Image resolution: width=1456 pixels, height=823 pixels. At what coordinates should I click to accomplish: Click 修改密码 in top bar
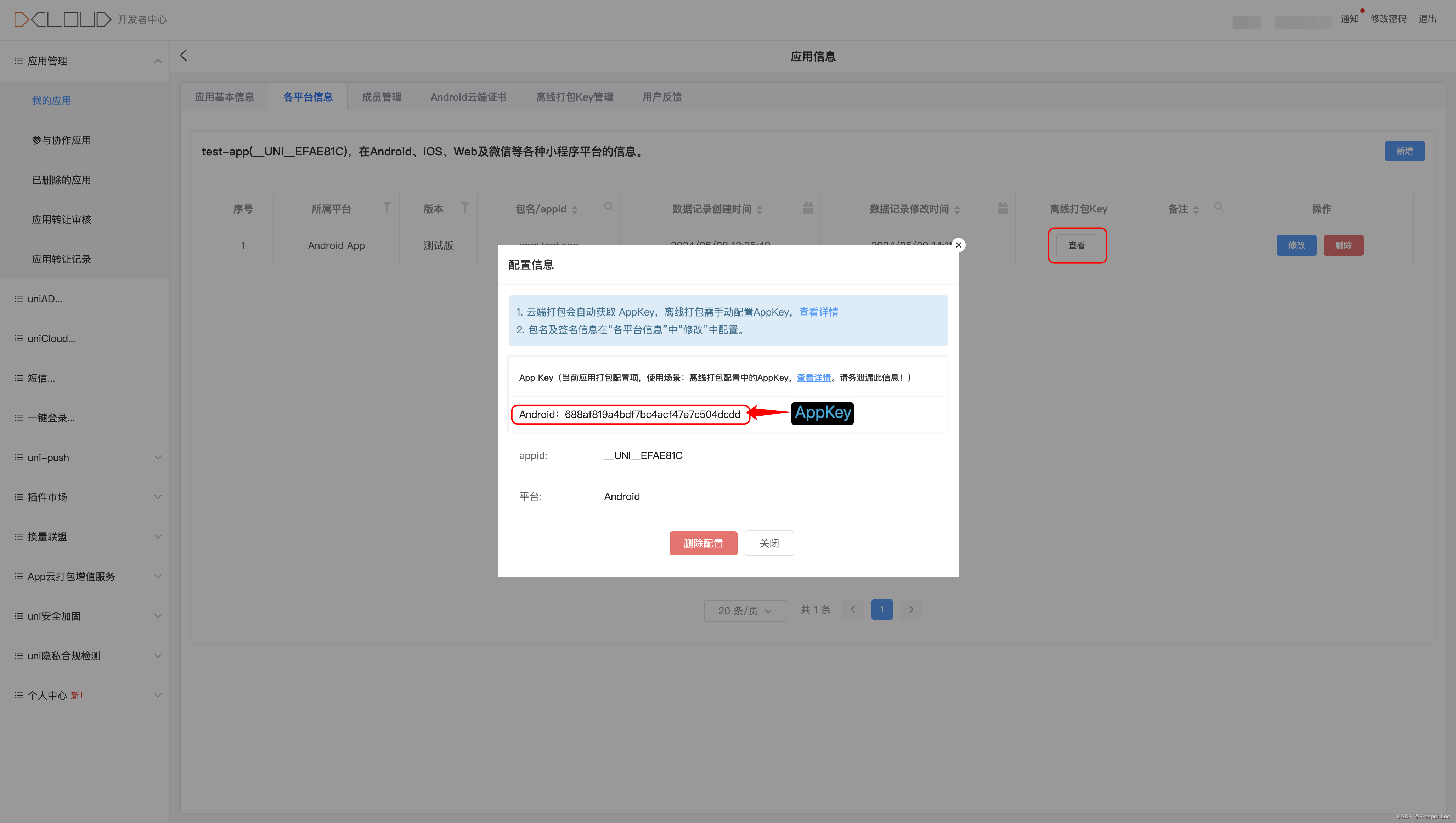pyautogui.click(x=1388, y=19)
